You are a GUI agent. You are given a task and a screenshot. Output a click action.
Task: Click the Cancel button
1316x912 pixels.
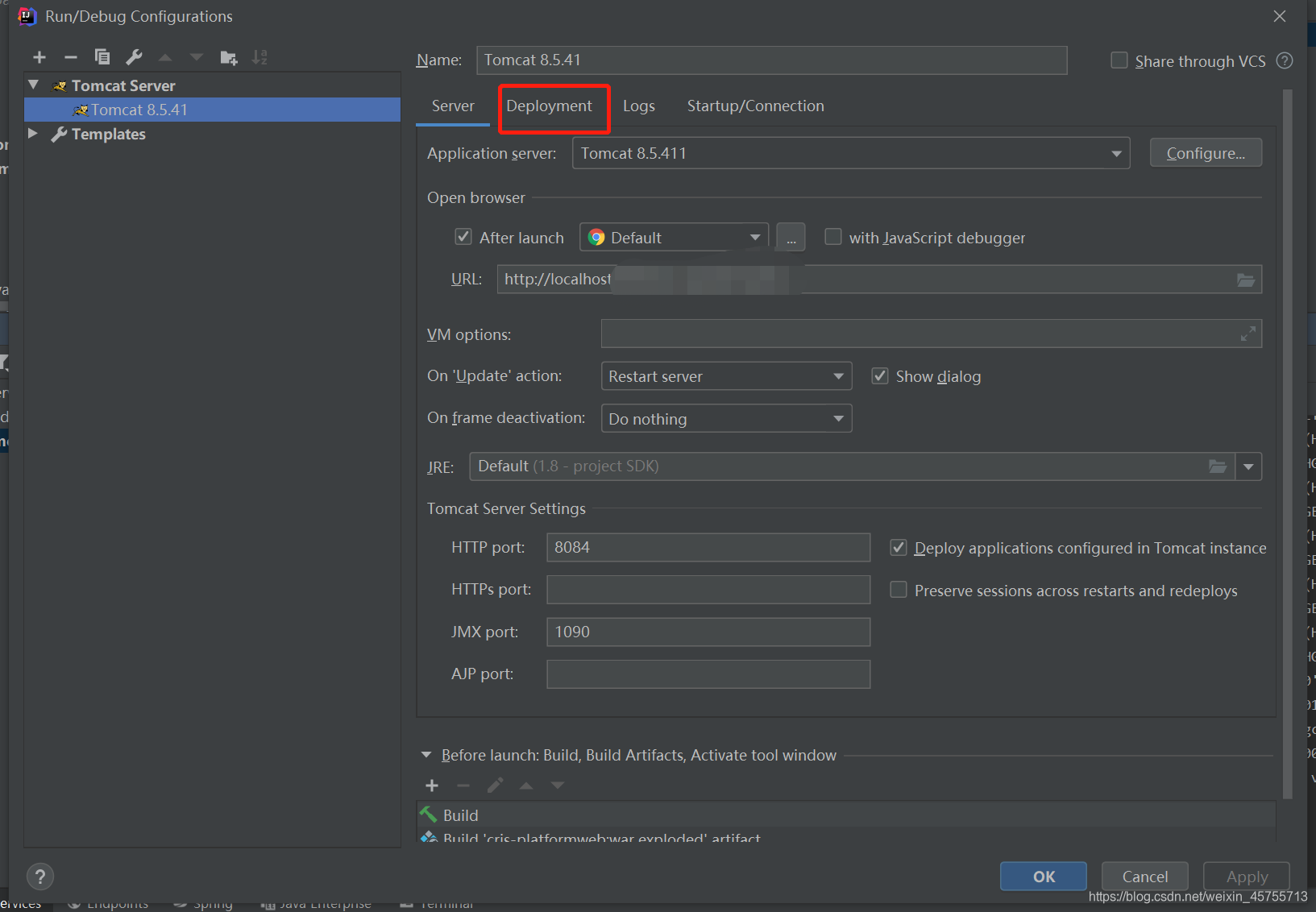[1145, 877]
